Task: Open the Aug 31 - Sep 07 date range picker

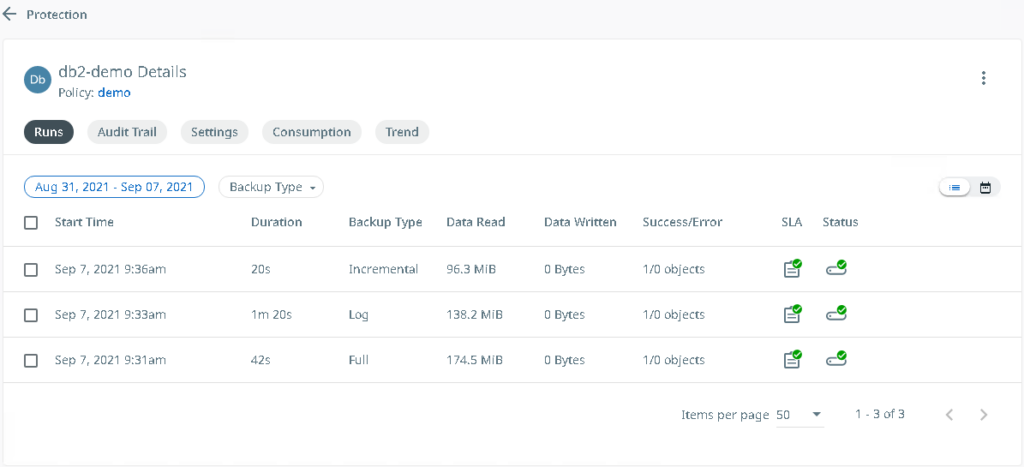Action: (114, 187)
